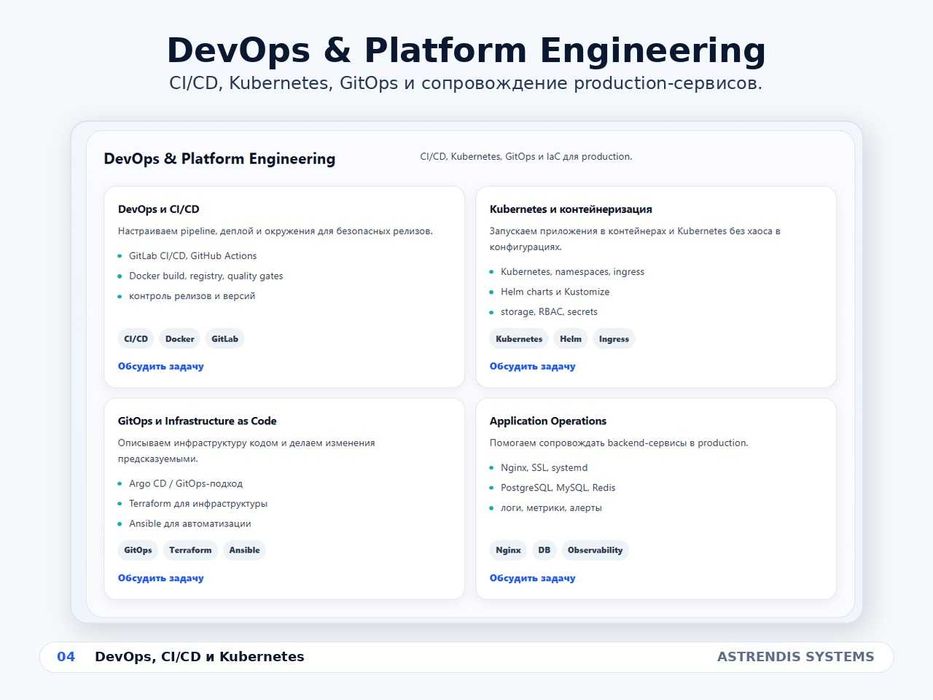Screen dimensions: 933x700
Task: Click the 'Application Operations' card heading
Action: pos(548,421)
